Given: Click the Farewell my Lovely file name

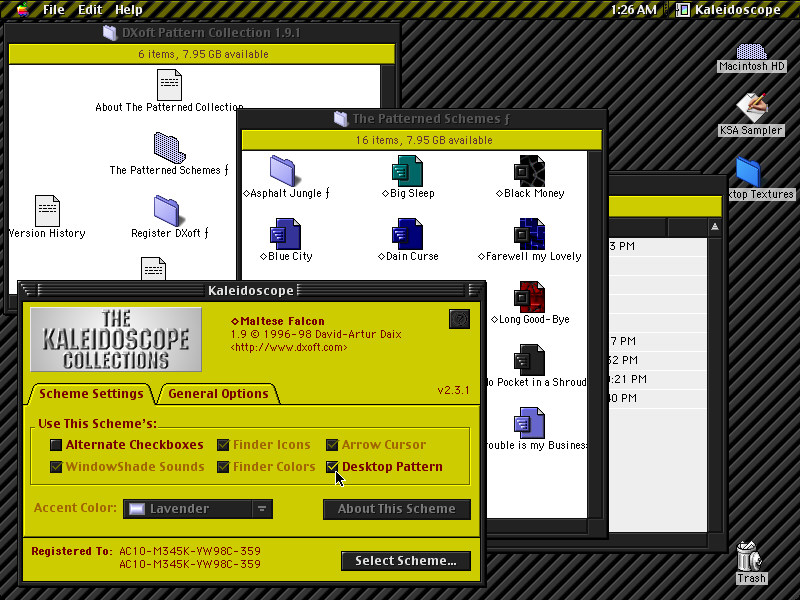Looking at the screenshot, I should coord(530,256).
